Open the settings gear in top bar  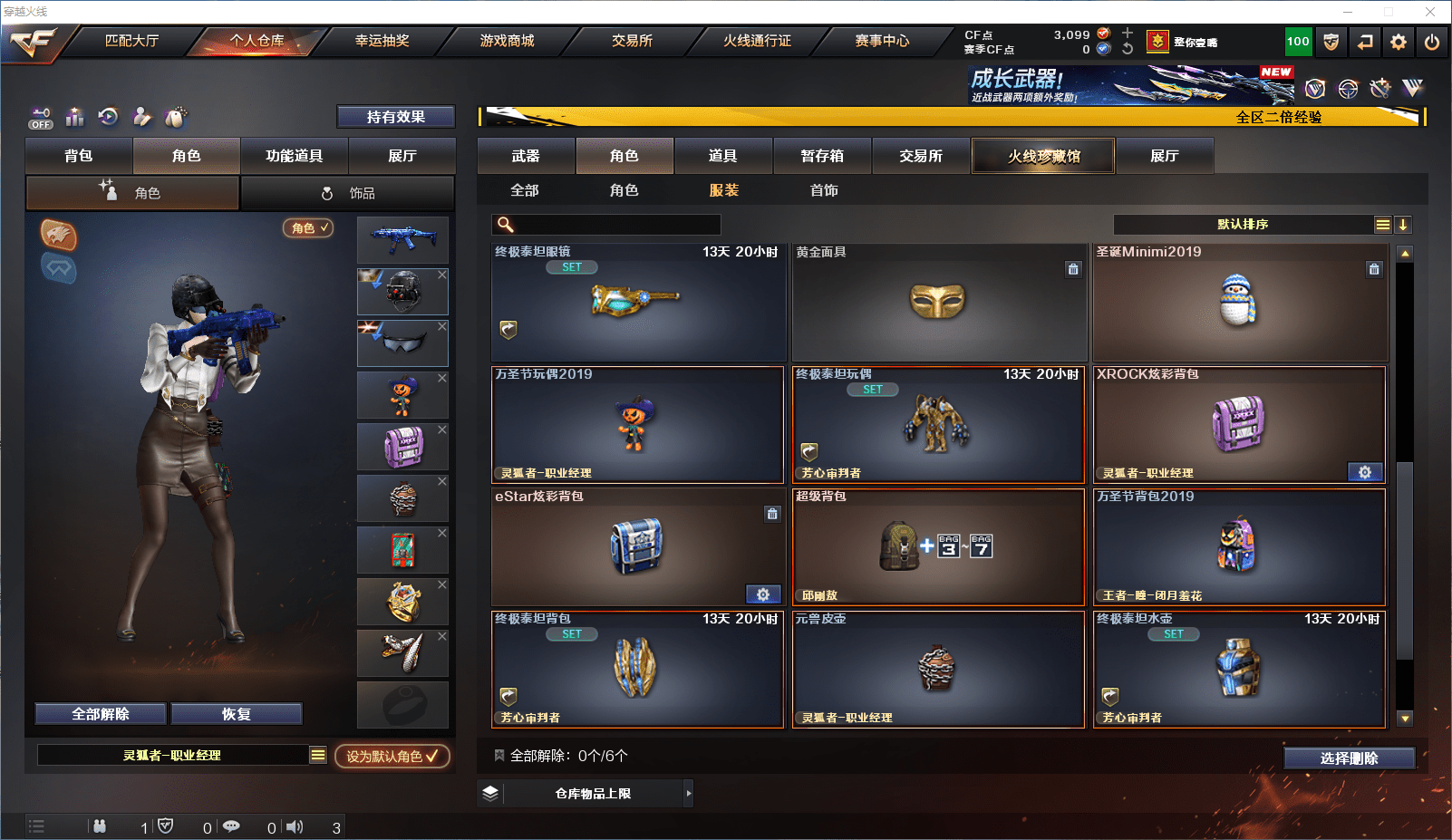click(x=1399, y=42)
